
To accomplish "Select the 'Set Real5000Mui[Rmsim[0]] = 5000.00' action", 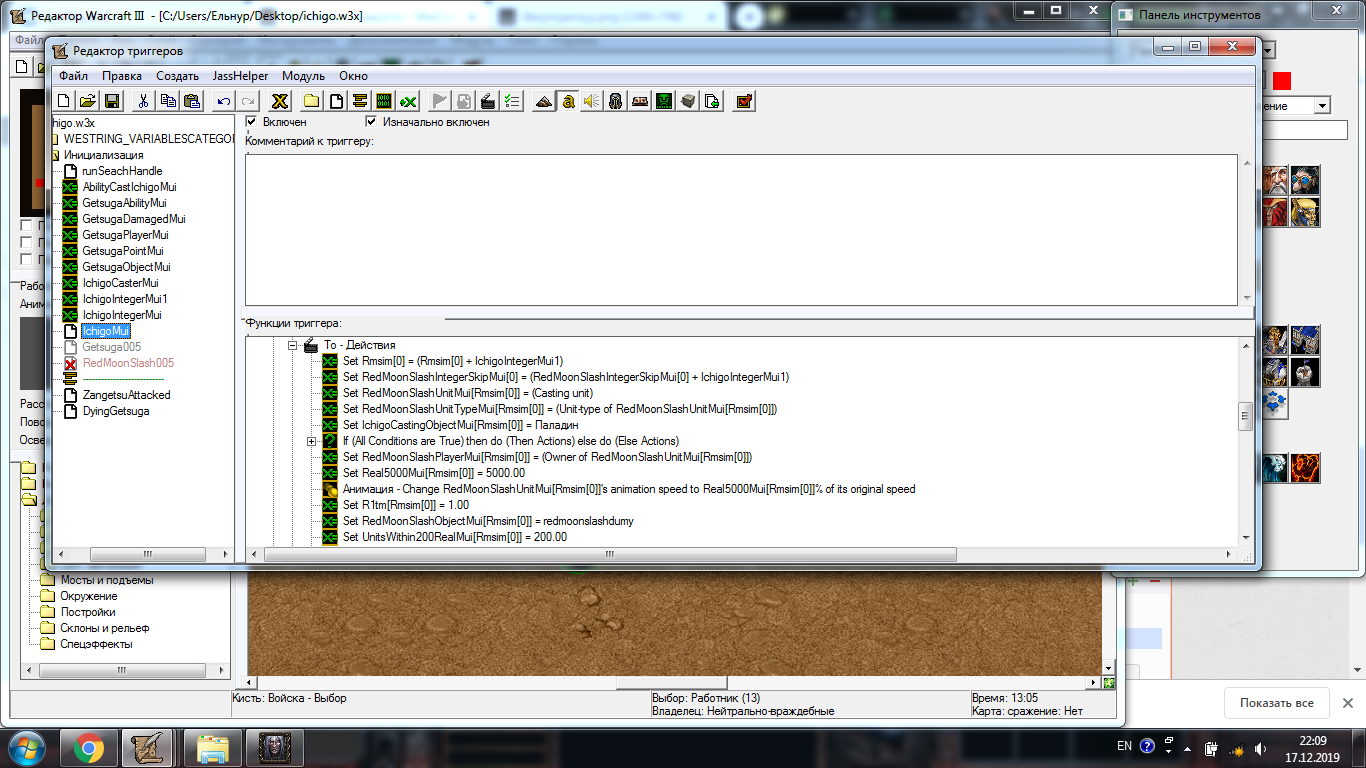I will [434, 473].
